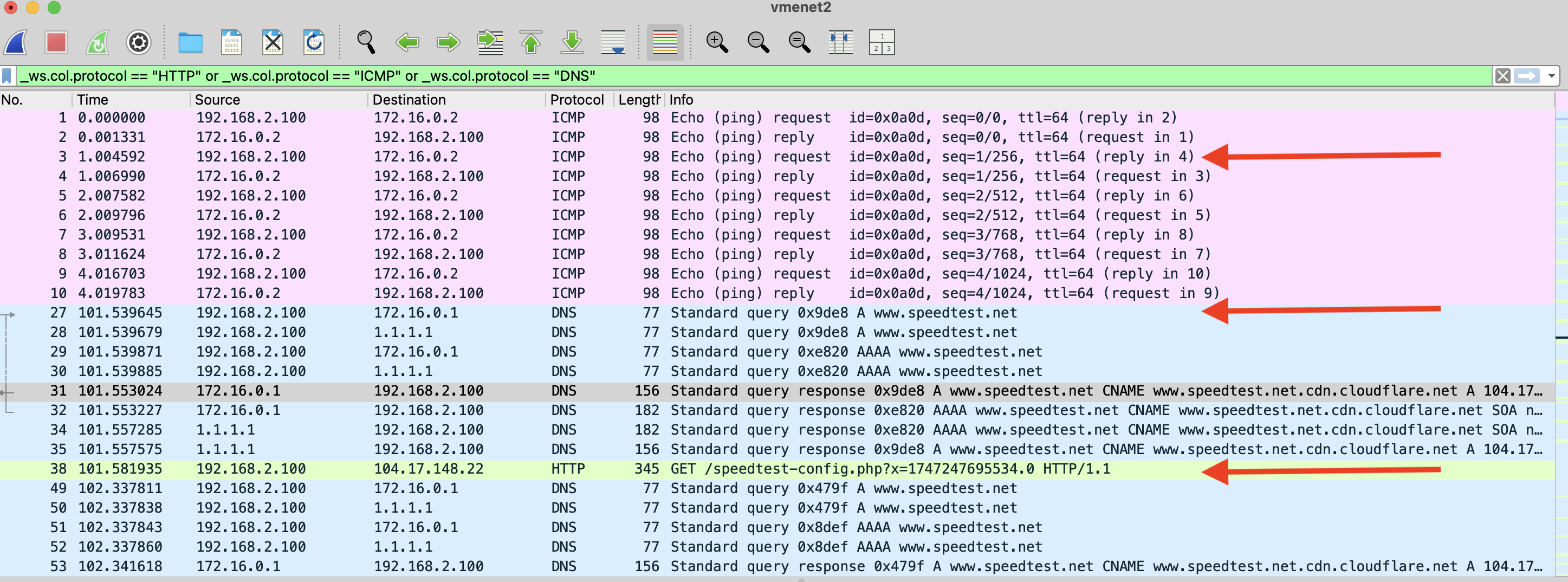The height and width of the screenshot is (582, 1568).
Task: Select packet 51 AAAA query 0x8def
Action: 777,527
